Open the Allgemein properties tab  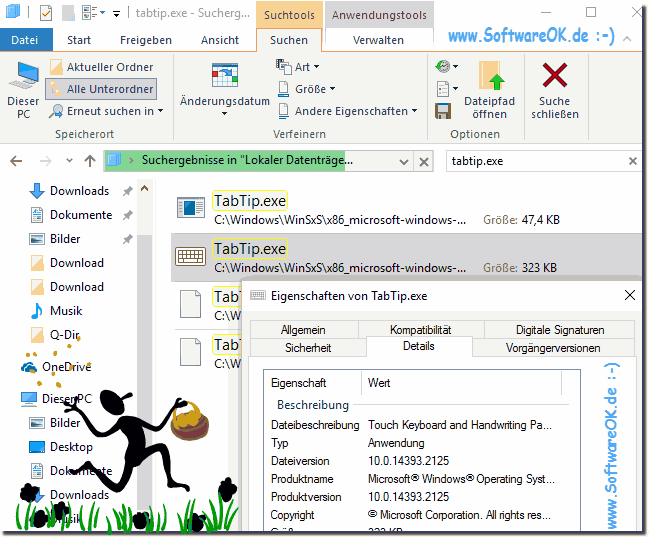[x=303, y=330]
